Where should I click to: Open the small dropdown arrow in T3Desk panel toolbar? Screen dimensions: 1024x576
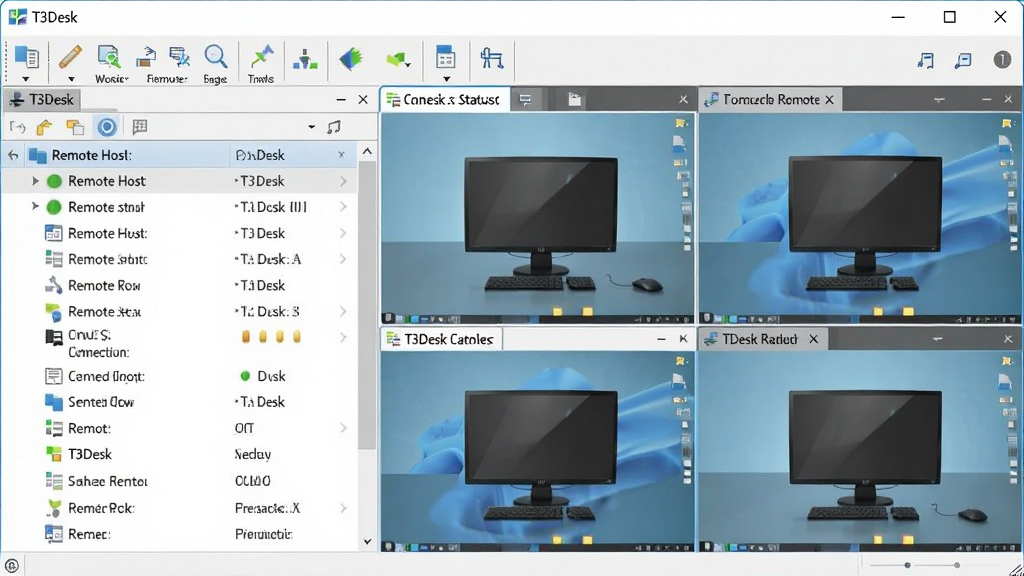click(x=312, y=127)
